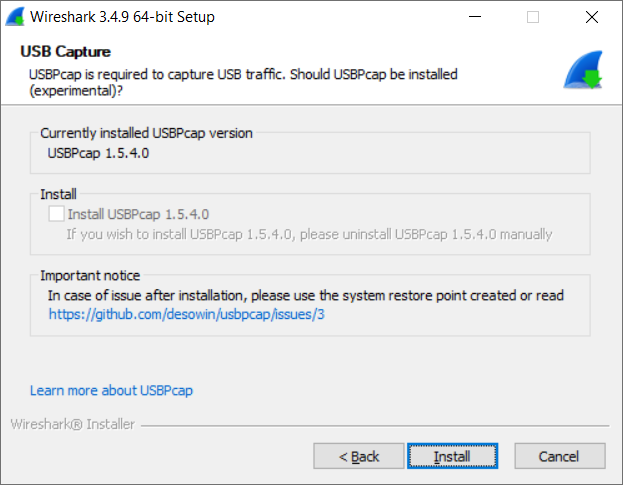Click the Important notice group label
Image resolution: width=623 pixels, height=485 pixels.
[x=90, y=276]
